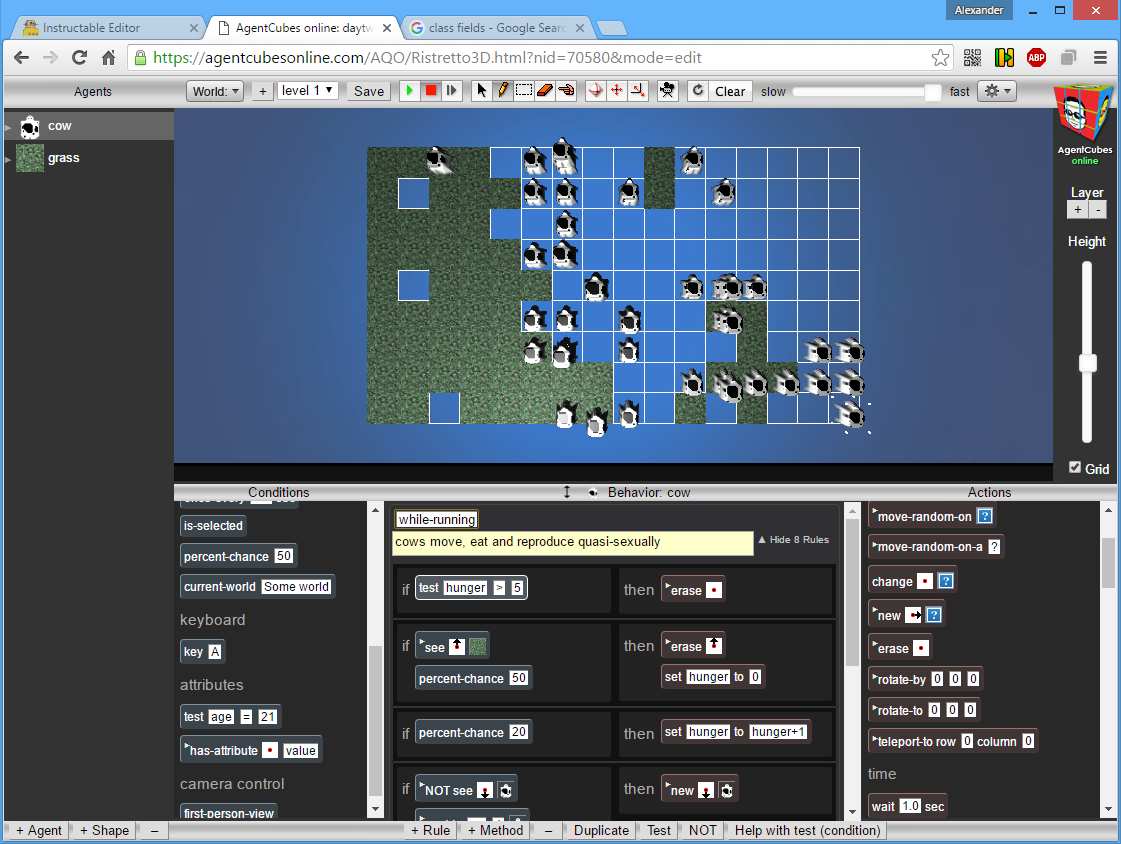This screenshot has width=1121, height=844.
Task: Open the Chrome hamburger menu
Action: pos(1100,58)
